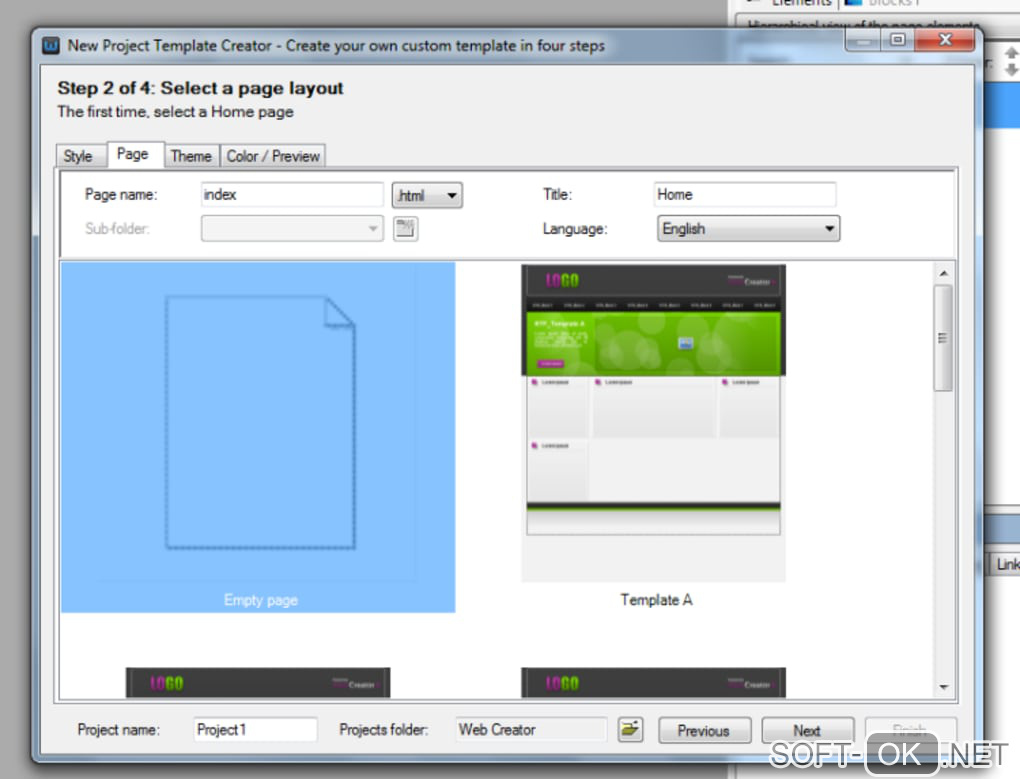Click the layout list scrollbar thumb
This screenshot has width=1020, height=779.
click(x=943, y=338)
